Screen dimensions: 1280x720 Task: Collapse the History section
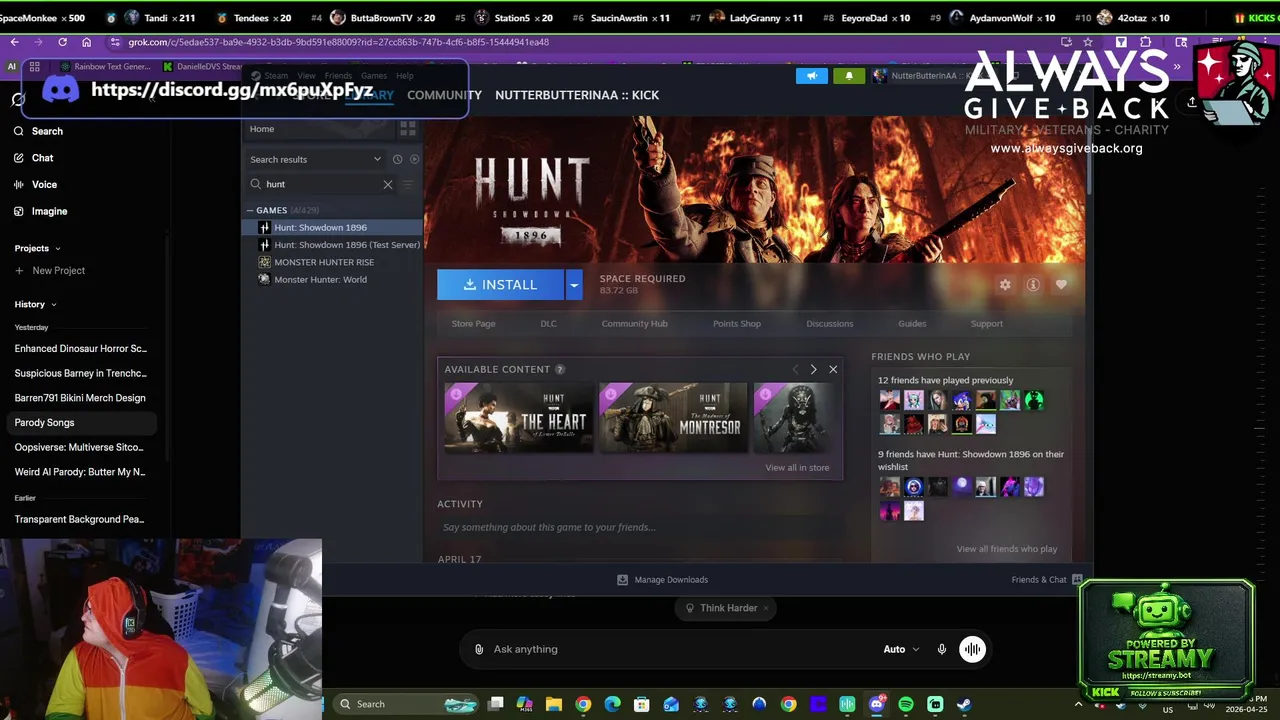[x=36, y=304]
